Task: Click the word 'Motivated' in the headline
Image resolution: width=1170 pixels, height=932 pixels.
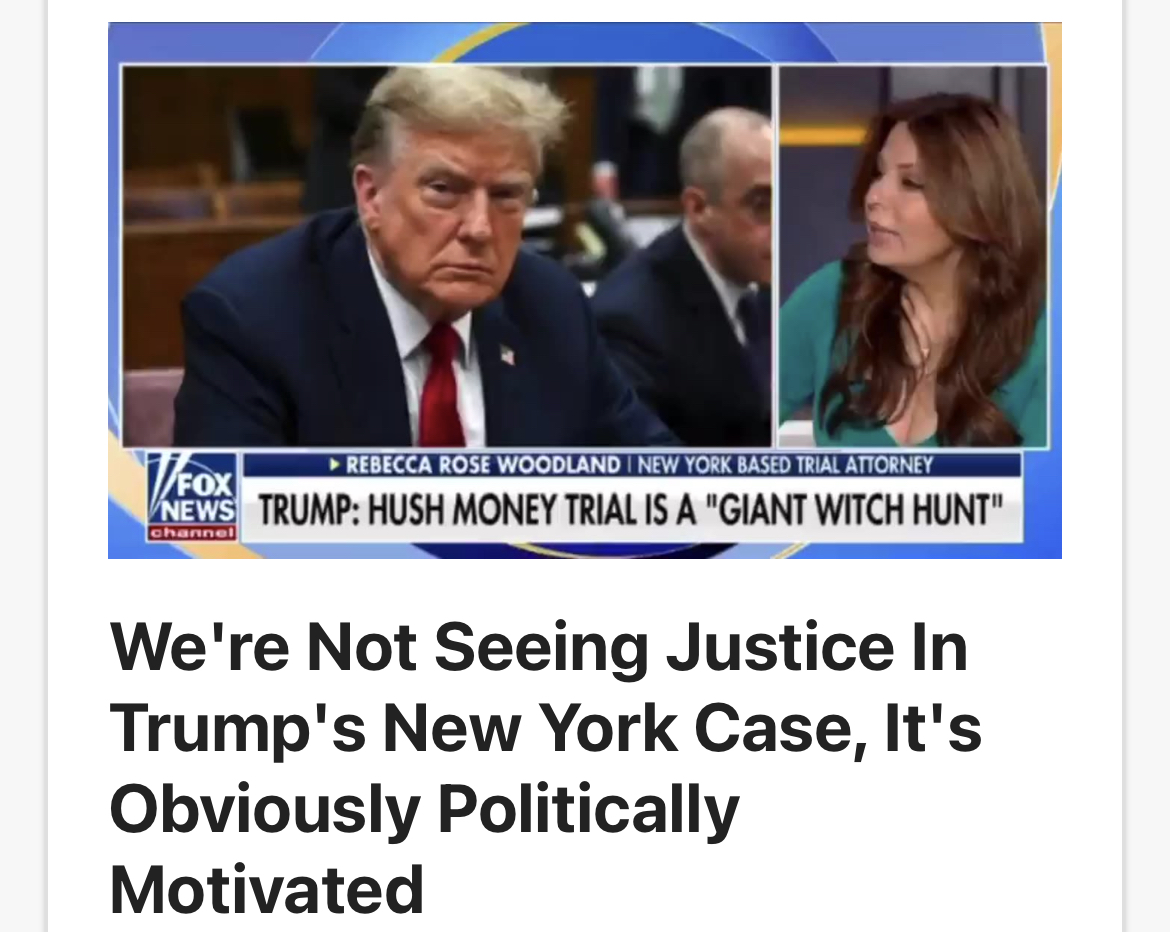Action: pos(267,889)
